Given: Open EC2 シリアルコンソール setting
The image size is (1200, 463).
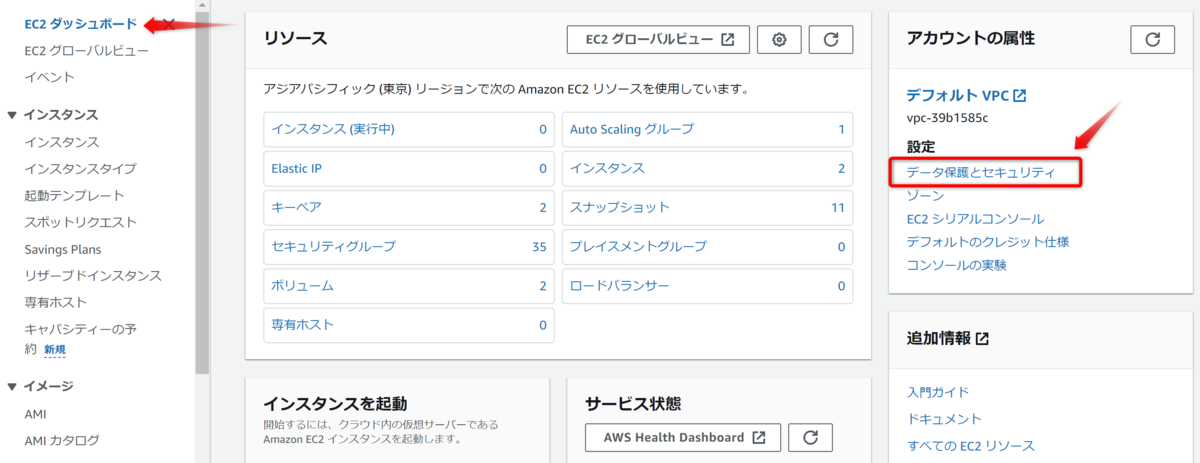Looking at the screenshot, I should 975,219.
